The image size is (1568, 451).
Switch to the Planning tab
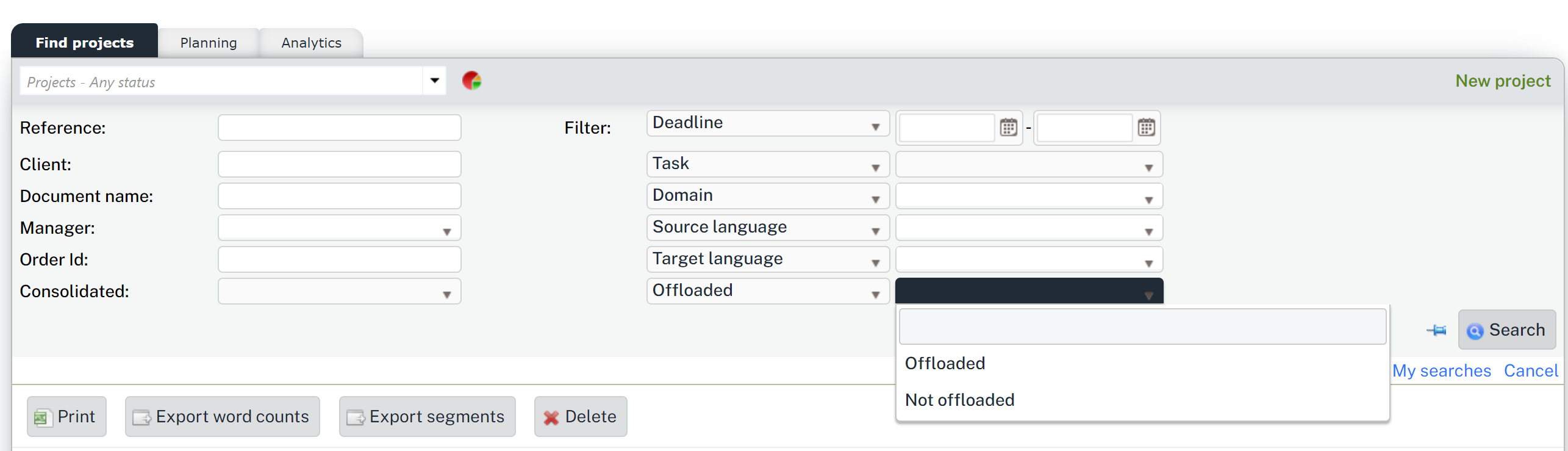(209, 43)
